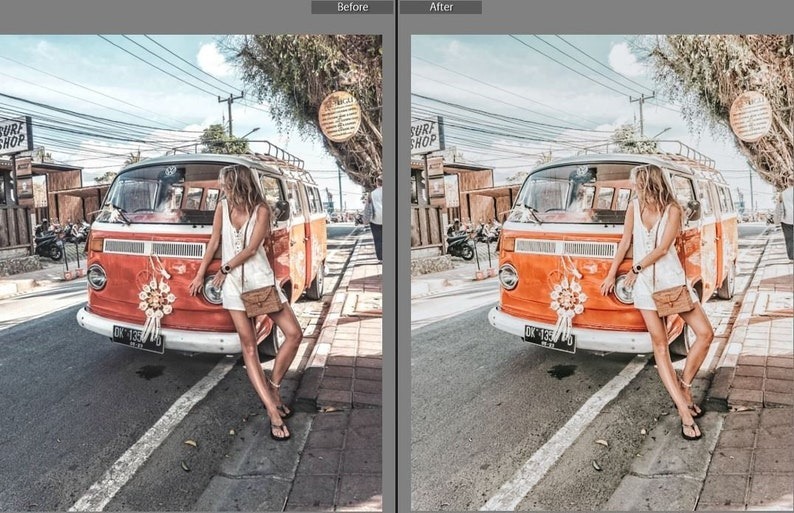Screen dimensions: 794x513
Task: Click the flower decoration on After van front
Action: (567, 297)
